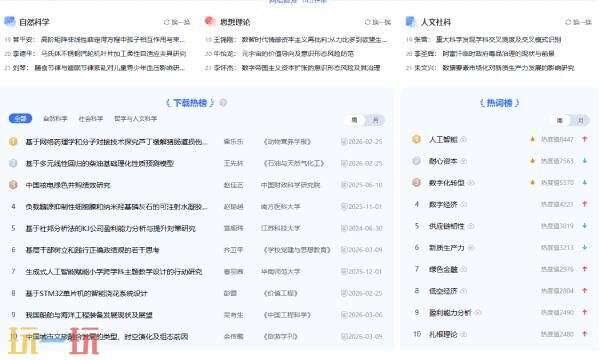Click the bronze medal beside 数字化转型

click(x=416, y=182)
